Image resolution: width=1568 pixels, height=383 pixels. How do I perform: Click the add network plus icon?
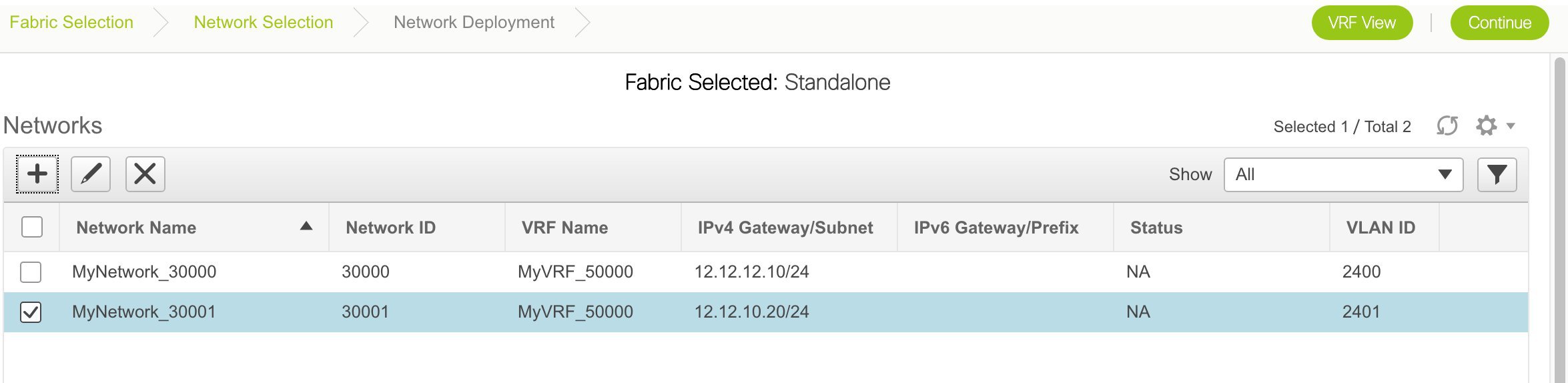37,174
